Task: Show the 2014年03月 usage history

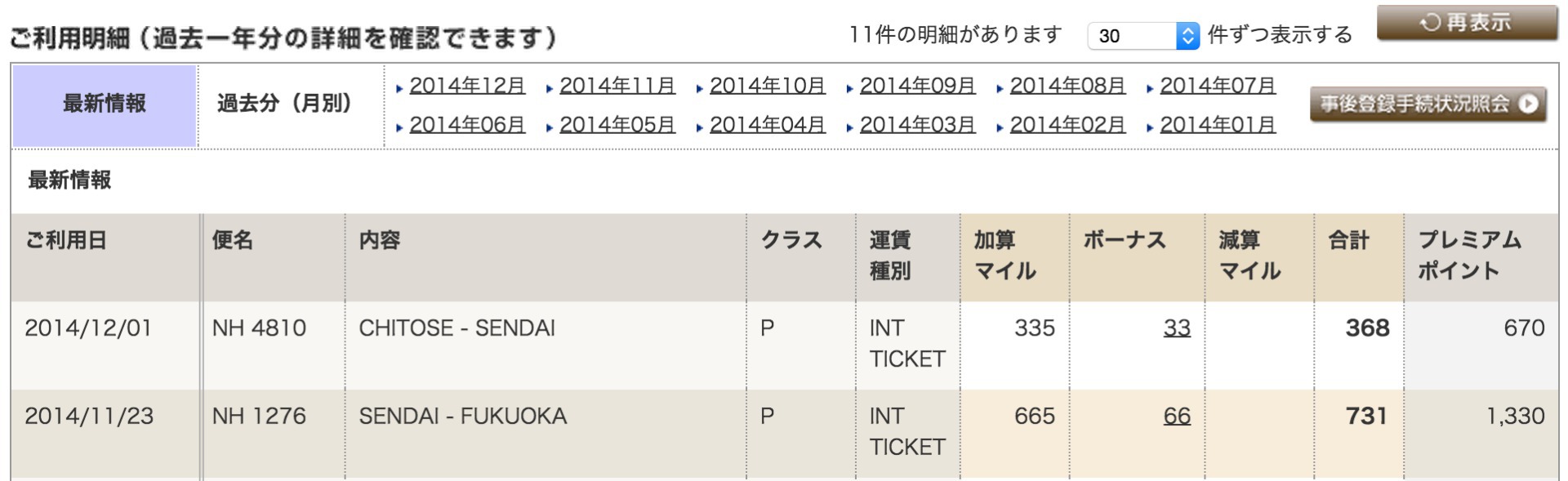Action: click(917, 125)
